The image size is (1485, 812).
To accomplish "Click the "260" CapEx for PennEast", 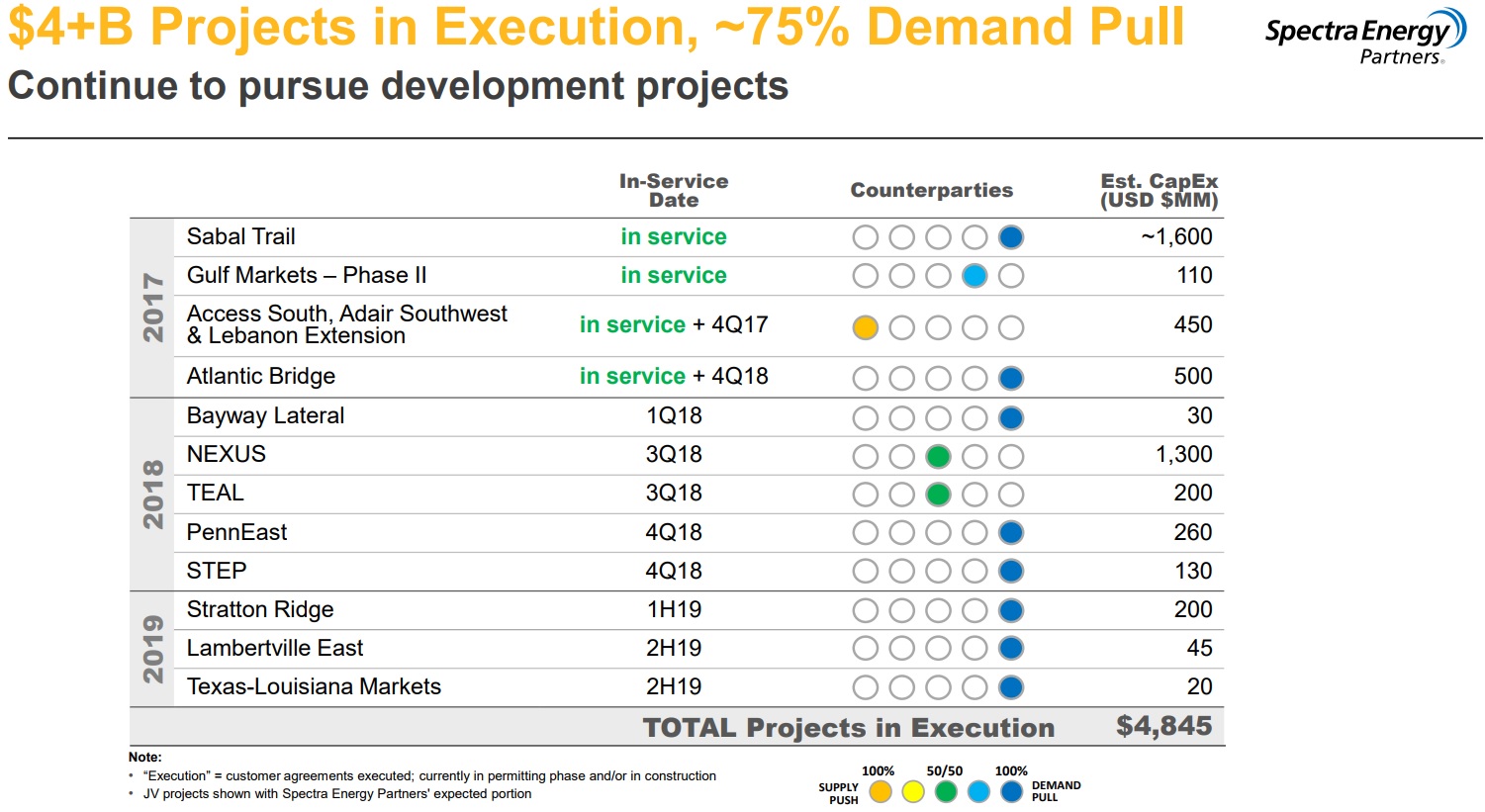I will pos(1193,532).
